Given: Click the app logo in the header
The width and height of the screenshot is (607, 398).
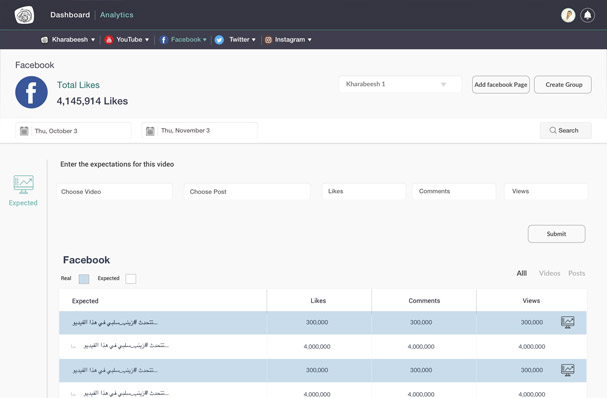Looking at the screenshot, I should (x=24, y=15).
